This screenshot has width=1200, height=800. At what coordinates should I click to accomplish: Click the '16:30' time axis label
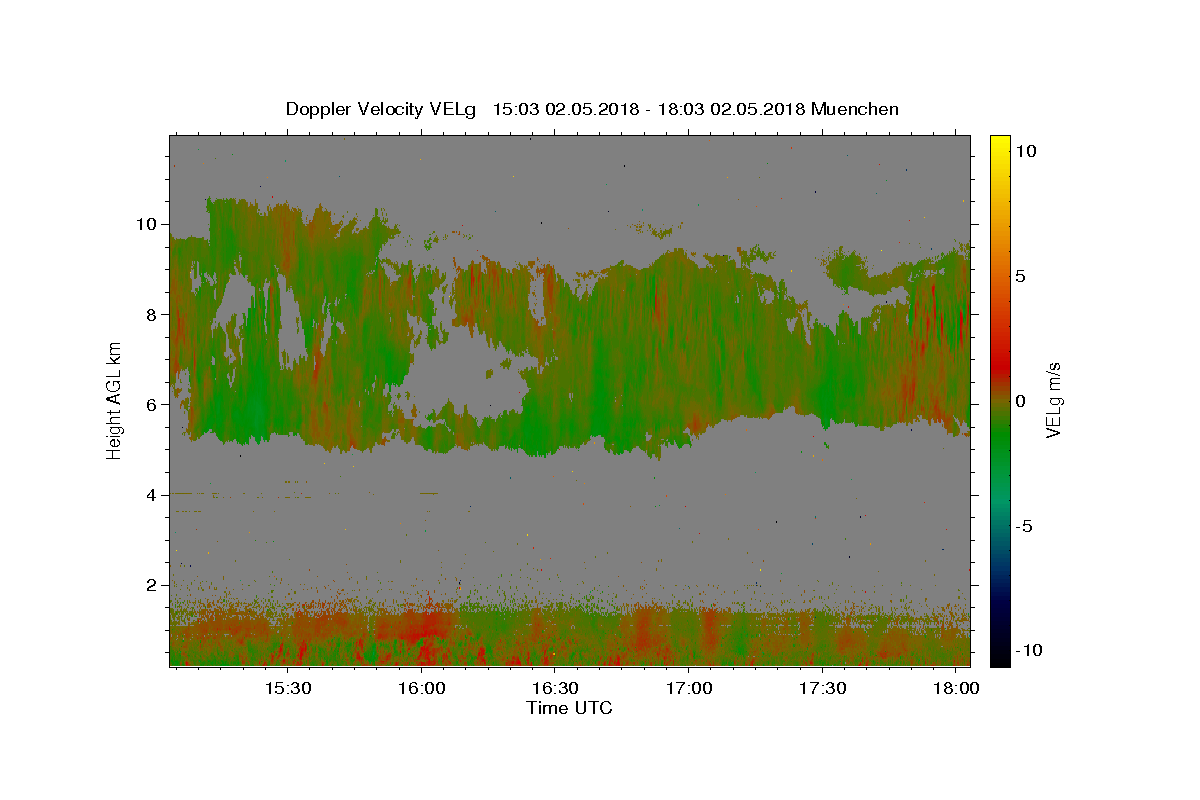(x=555, y=689)
